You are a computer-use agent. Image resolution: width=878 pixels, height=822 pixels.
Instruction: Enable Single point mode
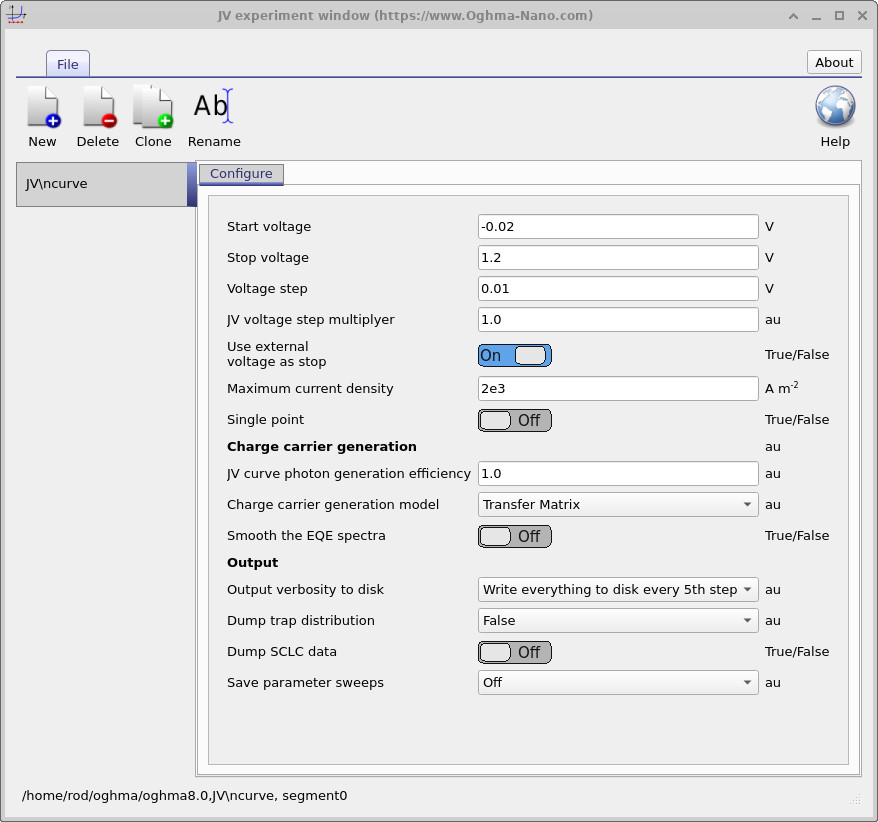[x=514, y=420]
